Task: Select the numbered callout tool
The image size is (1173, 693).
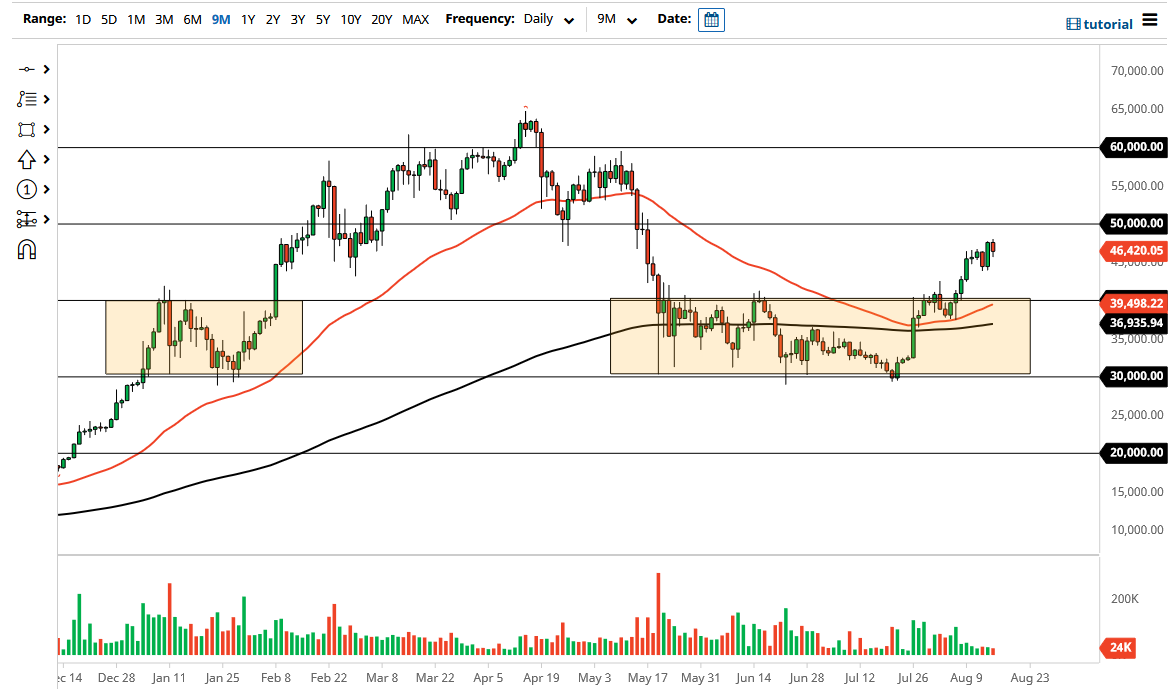Action: 26,189
